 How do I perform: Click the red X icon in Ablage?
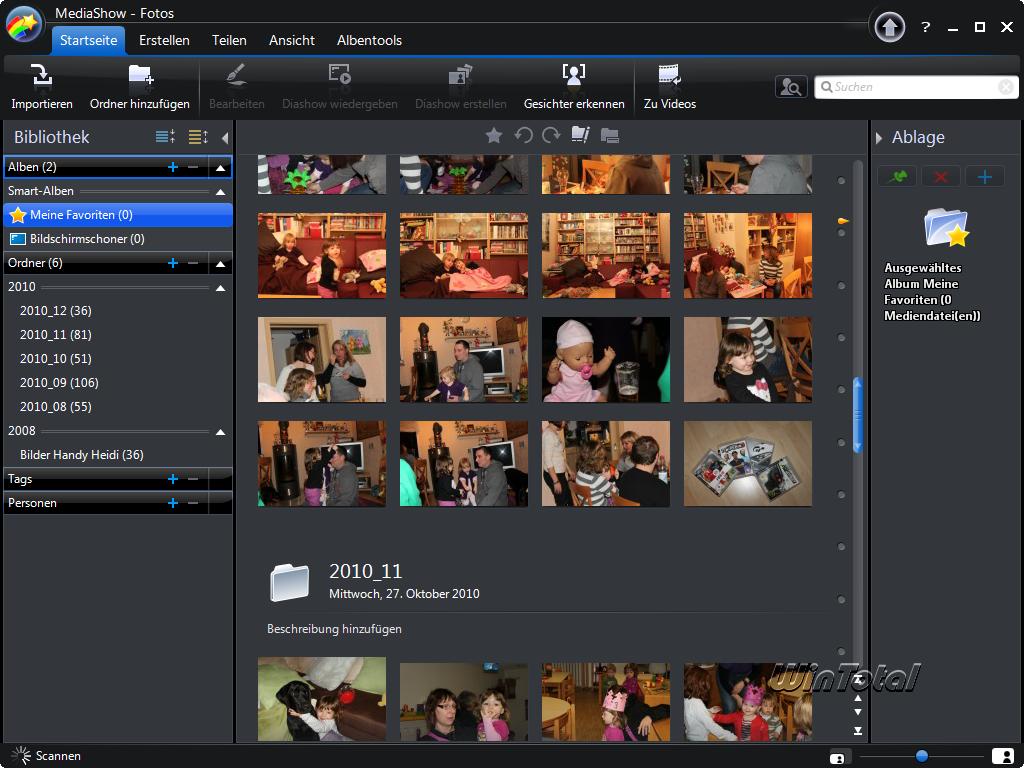pyautogui.click(x=940, y=177)
